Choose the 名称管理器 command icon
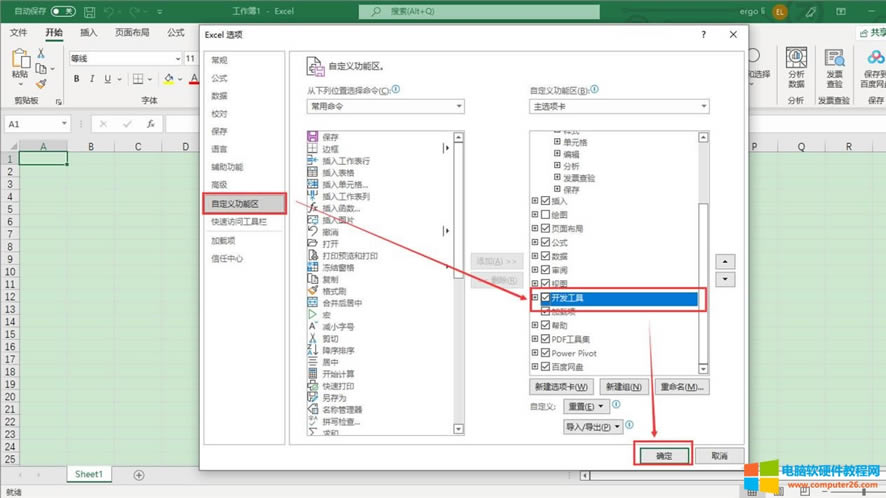The image size is (886, 498). [x=312, y=409]
